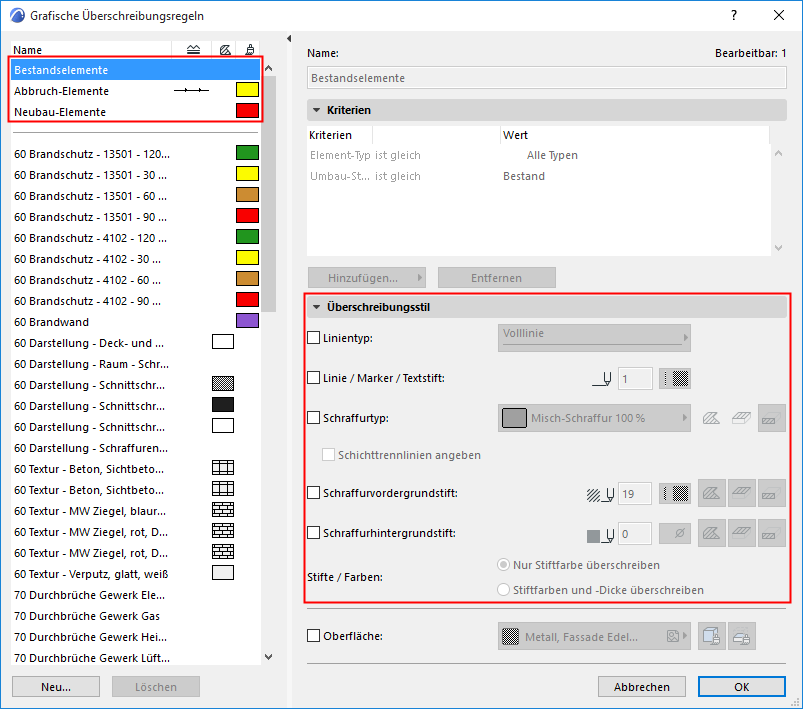Enable the Linientyp checkbox
The height and width of the screenshot is (709, 803).
(x=313, y=338)
